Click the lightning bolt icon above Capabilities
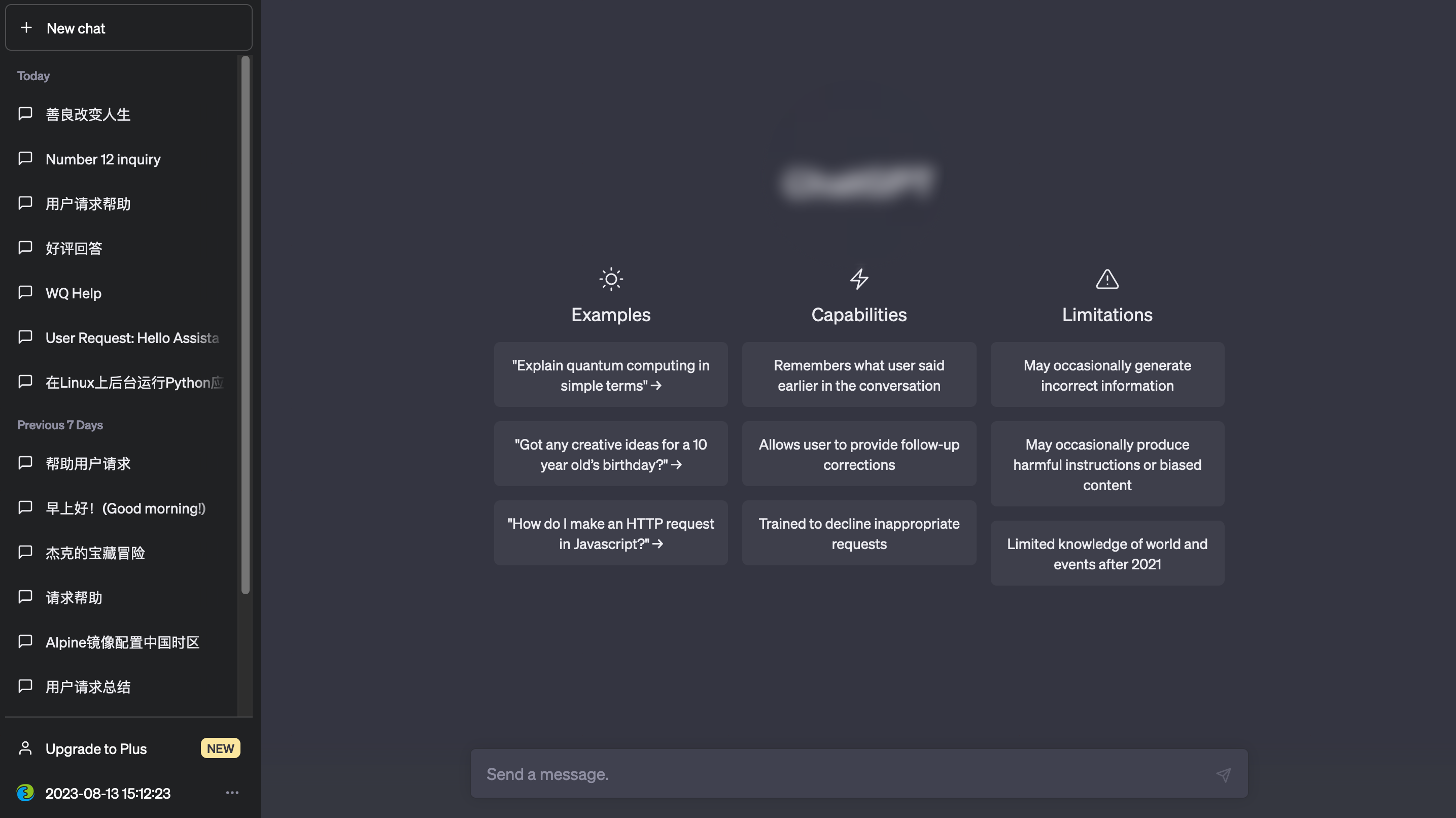 coord(858,279)
